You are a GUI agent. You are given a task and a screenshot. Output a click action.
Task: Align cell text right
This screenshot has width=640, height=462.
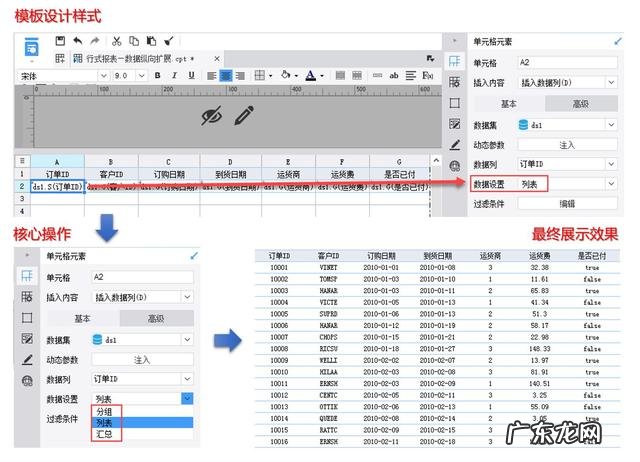241,76
